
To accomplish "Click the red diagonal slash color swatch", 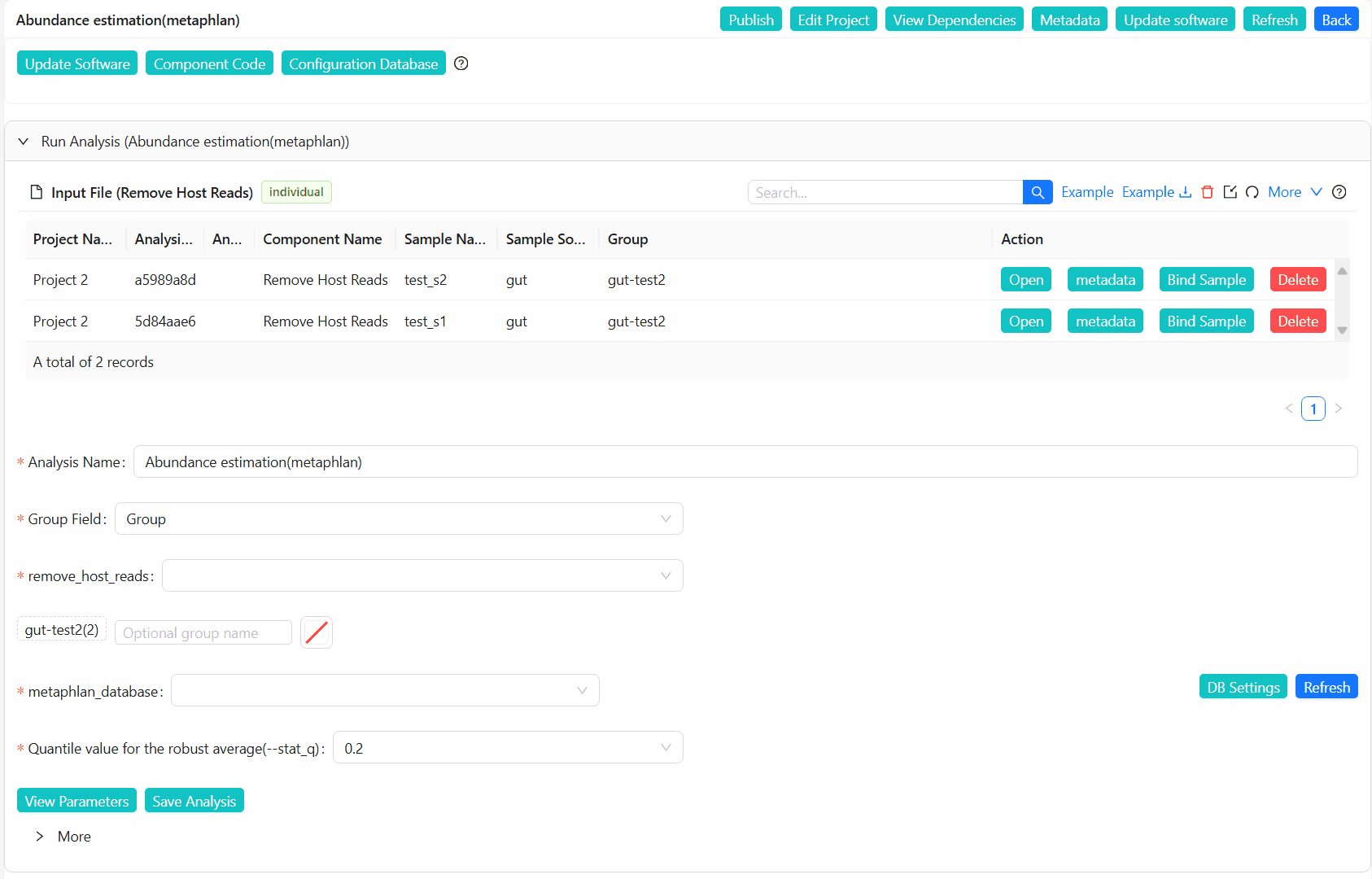I will (x=317, y=632).
